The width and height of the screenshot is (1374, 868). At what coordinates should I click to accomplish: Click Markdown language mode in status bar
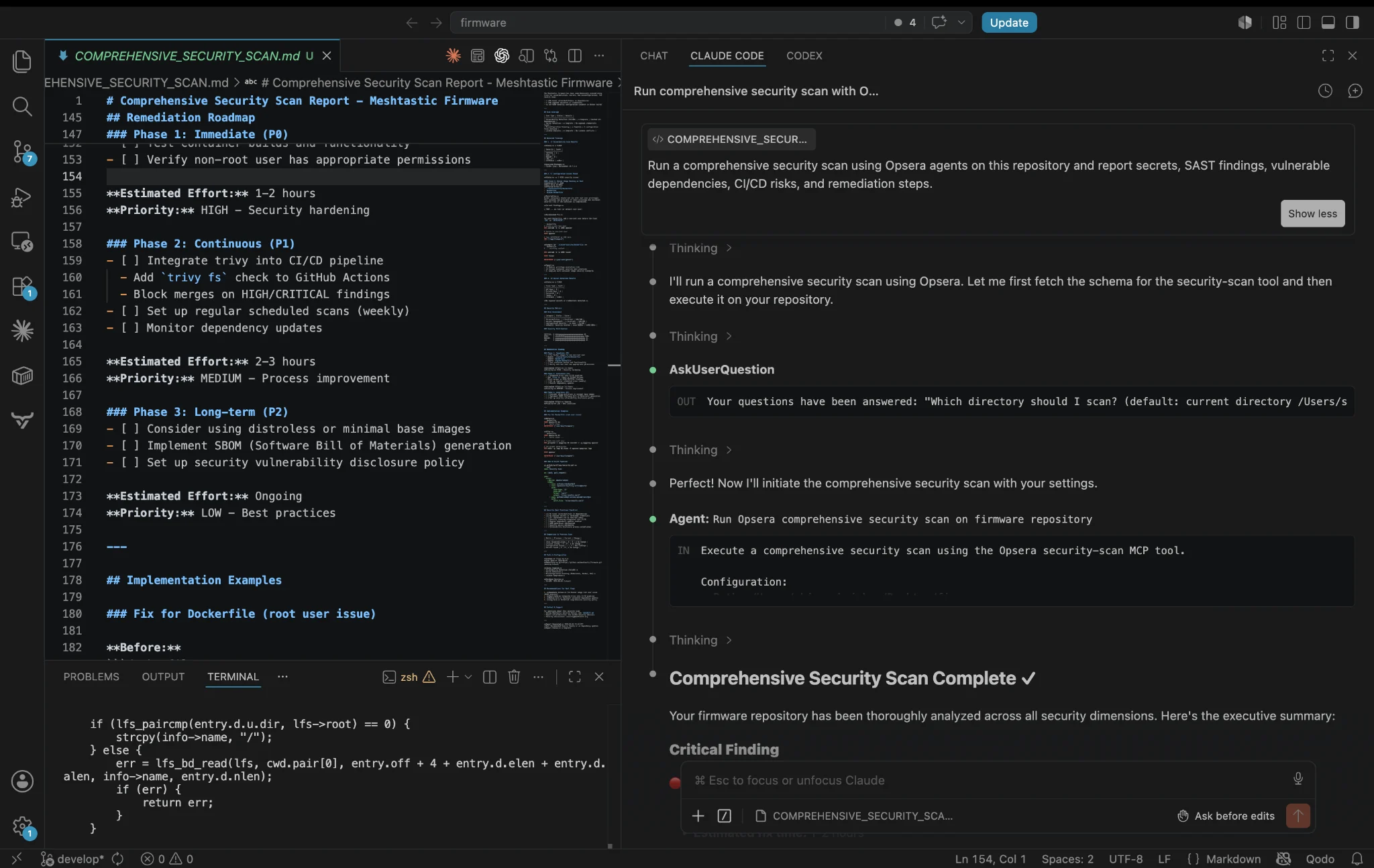tap(1233, 859)
